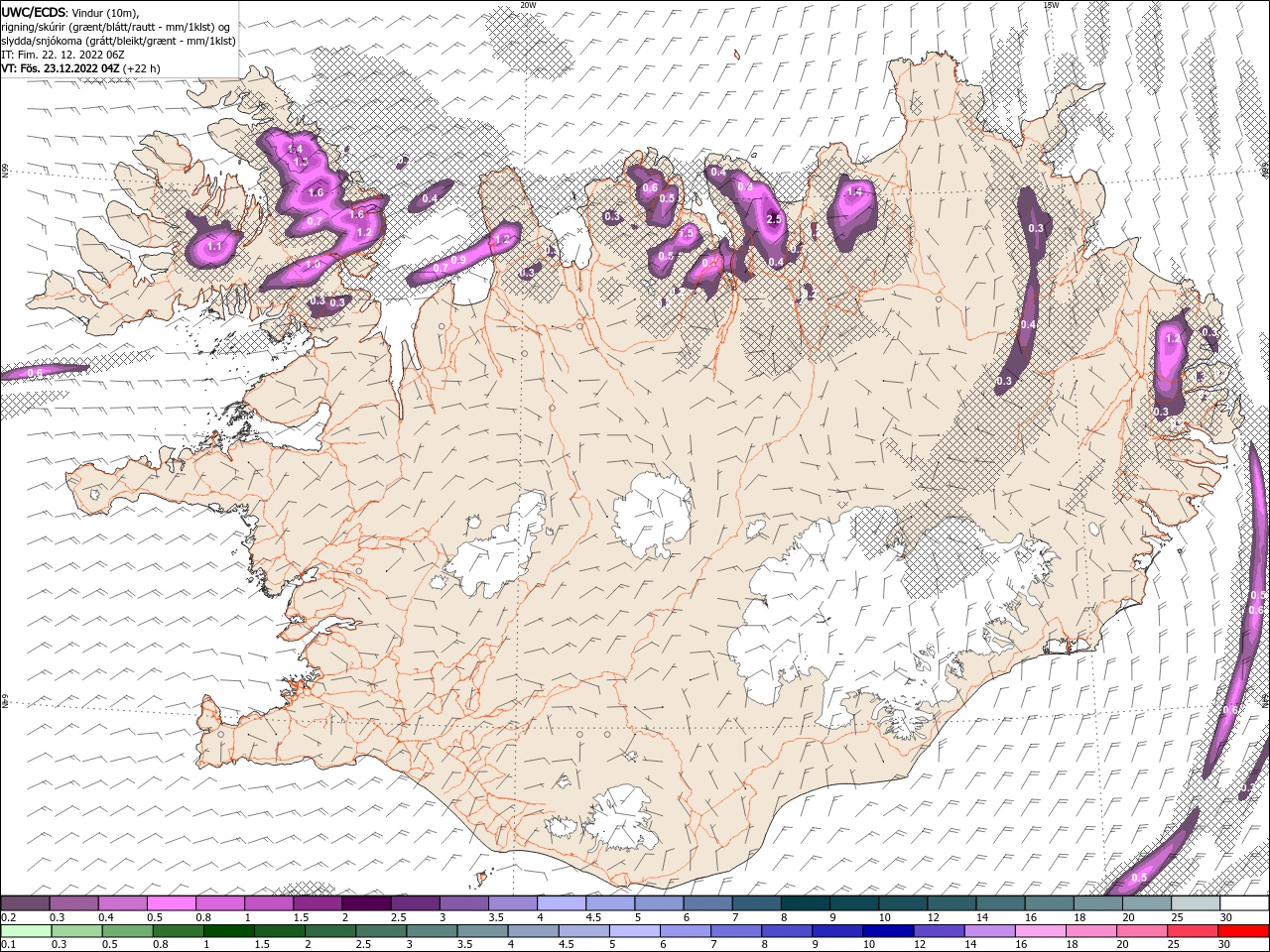The image size is (1270, 952).
Task: Select the top-row legend swatch labeled 0.8
Action: pyautogui.click(x=219, y=903)
